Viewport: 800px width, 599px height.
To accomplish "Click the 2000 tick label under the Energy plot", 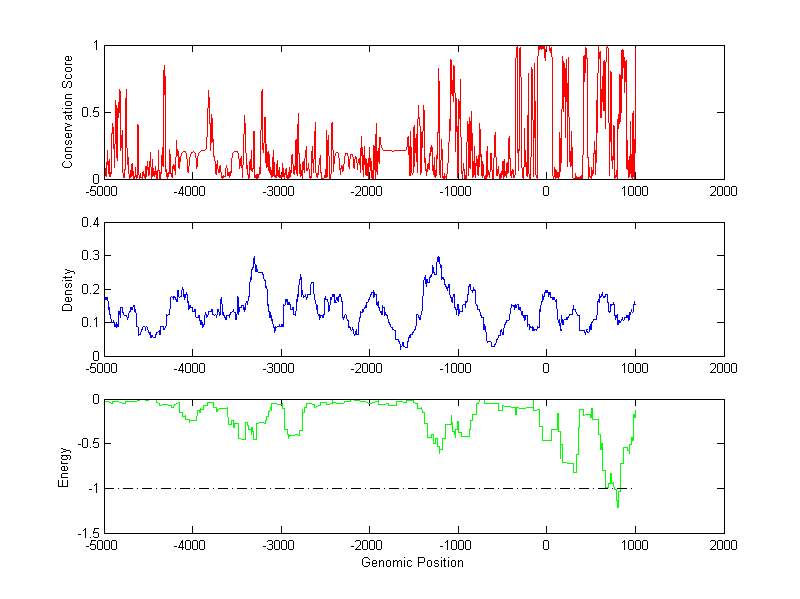I will coord(724,547).
